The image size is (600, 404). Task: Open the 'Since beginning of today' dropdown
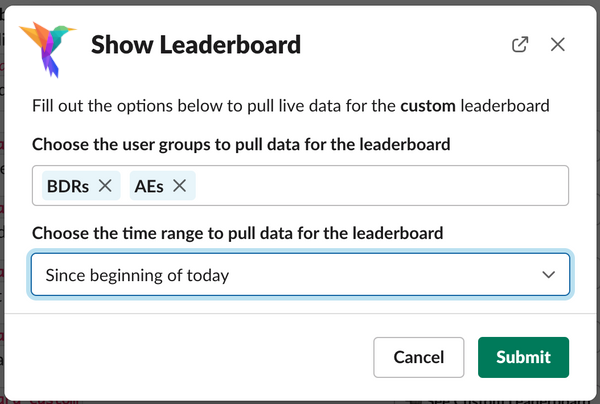pos(300,274)
